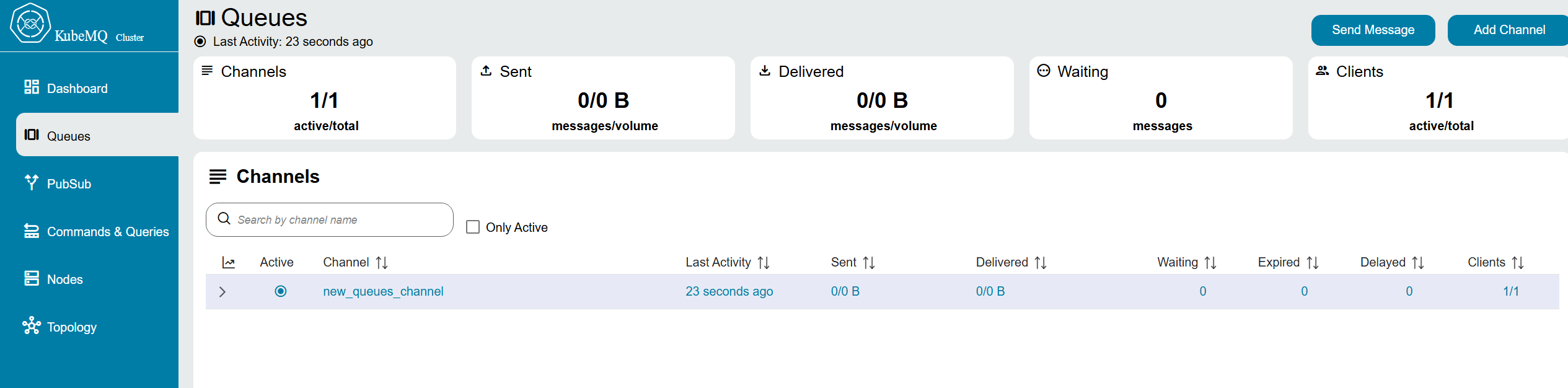Click the Nodes server icon in sidebar
Image resolution: width=1568 pixels, height=388 pixels.
(x=32, y=278)
